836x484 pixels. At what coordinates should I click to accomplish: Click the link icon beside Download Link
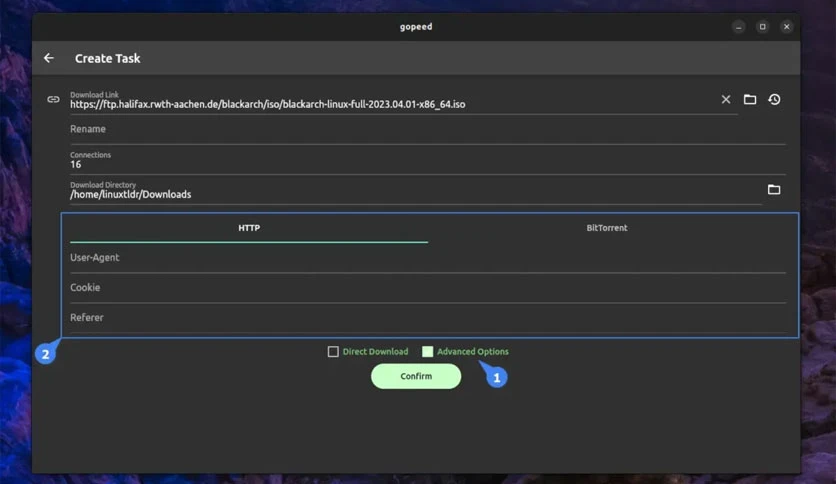(53, 99)
